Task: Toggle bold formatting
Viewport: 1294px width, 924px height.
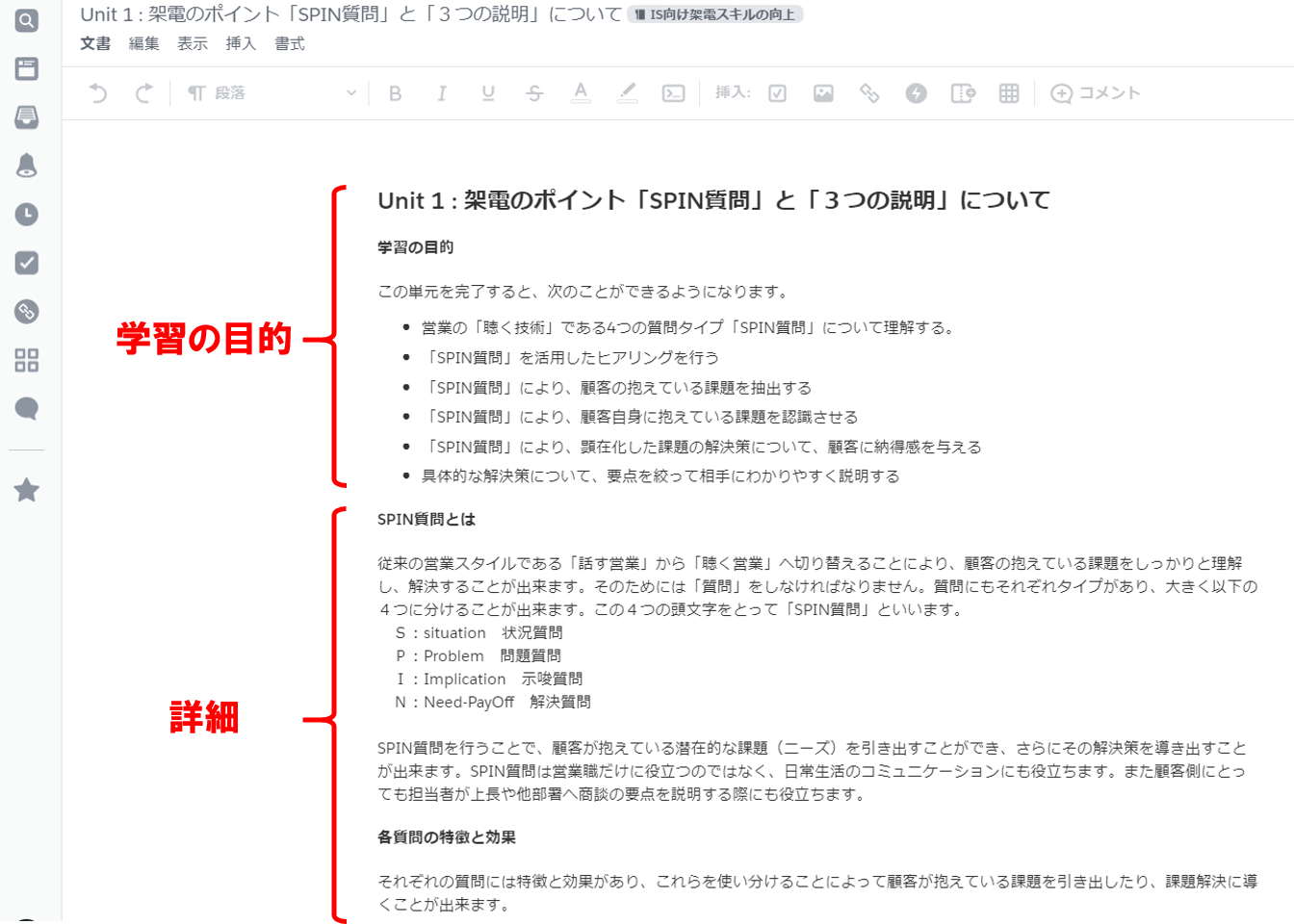Action: 395,93
